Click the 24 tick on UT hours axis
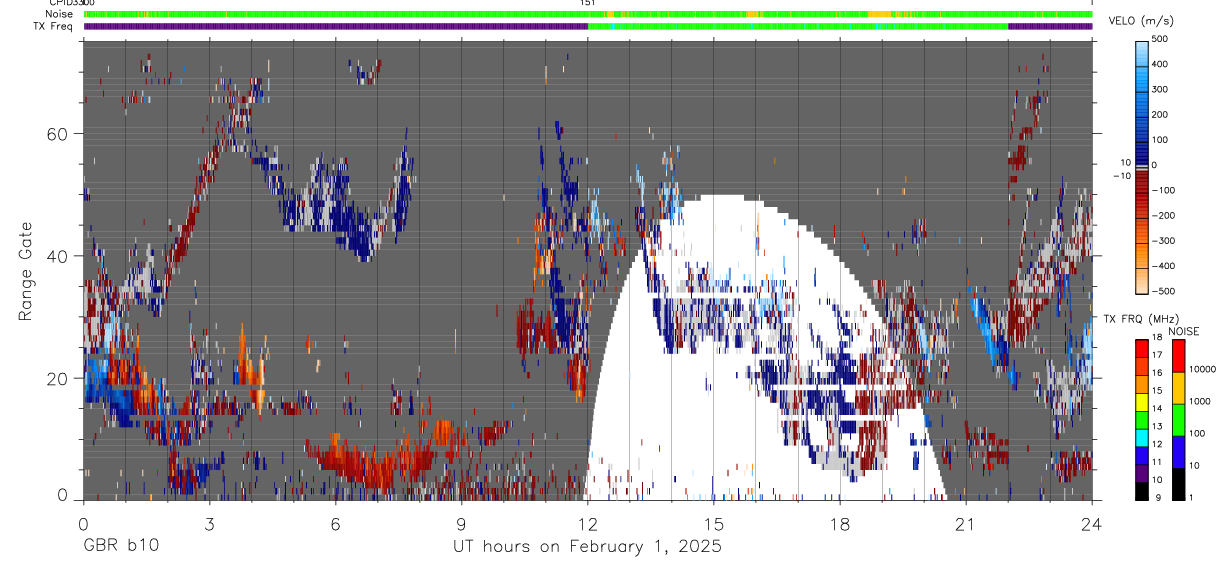The width and height of the screenshot is (1228, 567). pos(1092,523)
